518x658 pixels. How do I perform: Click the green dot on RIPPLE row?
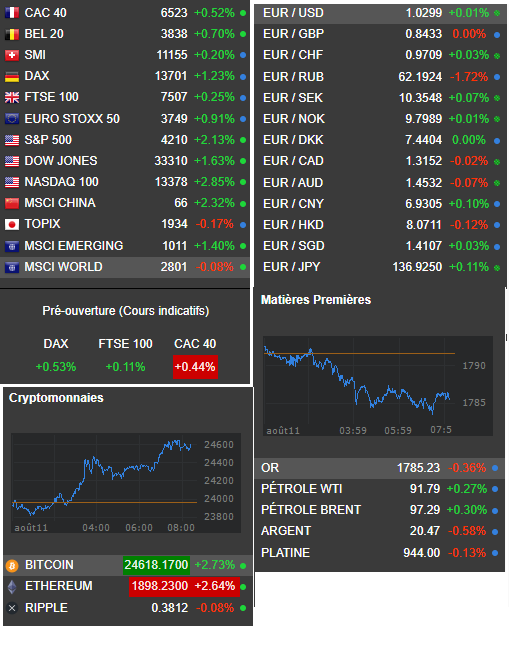(243, 608)
